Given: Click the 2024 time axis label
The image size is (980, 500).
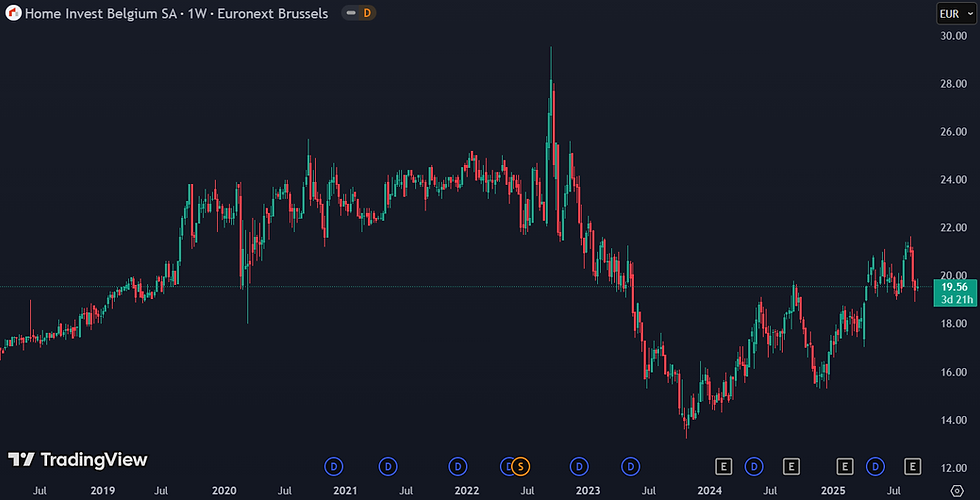Looking at the screenshot, I should (711, 491).
